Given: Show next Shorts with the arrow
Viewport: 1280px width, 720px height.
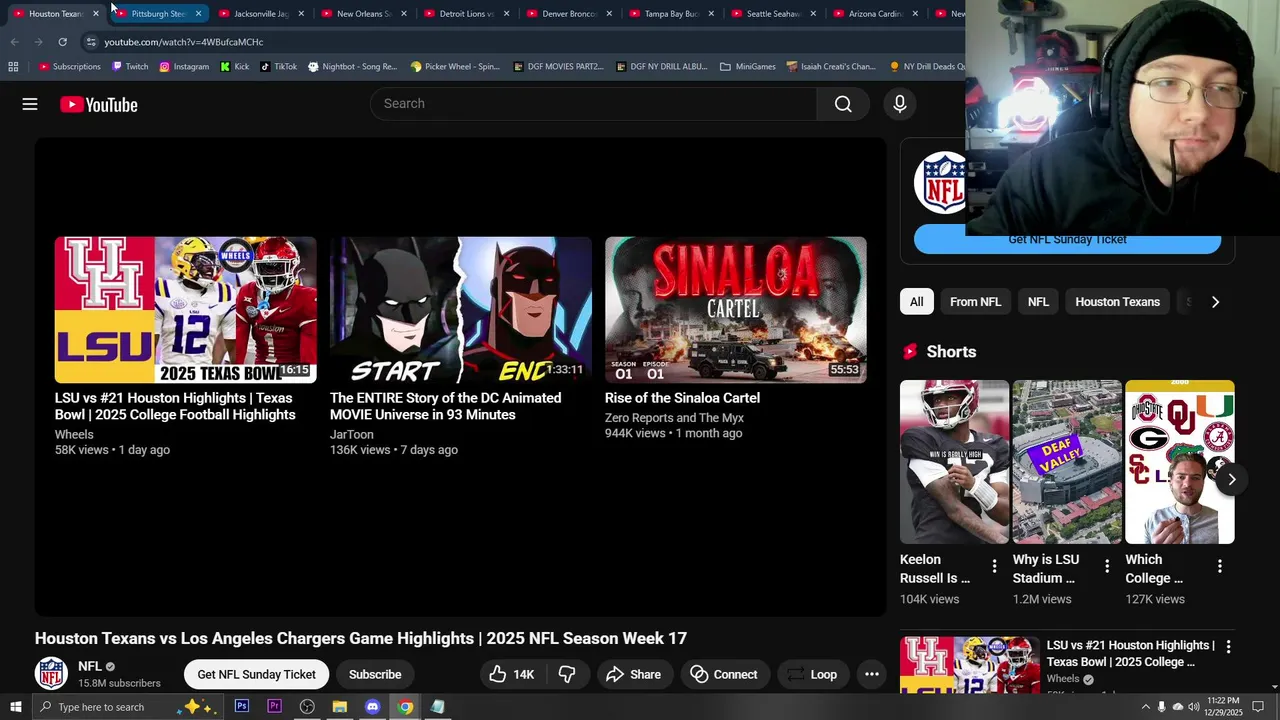Looking at the screenshot, I should point(1232,479).
